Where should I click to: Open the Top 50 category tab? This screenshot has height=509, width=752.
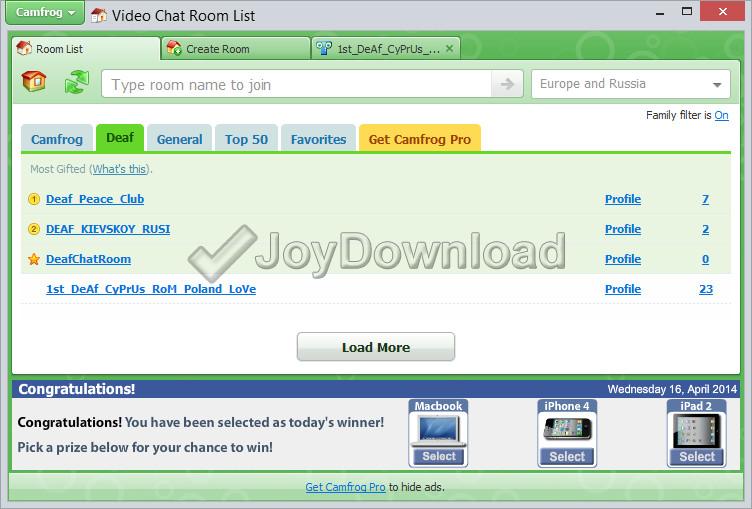[247, 139]
